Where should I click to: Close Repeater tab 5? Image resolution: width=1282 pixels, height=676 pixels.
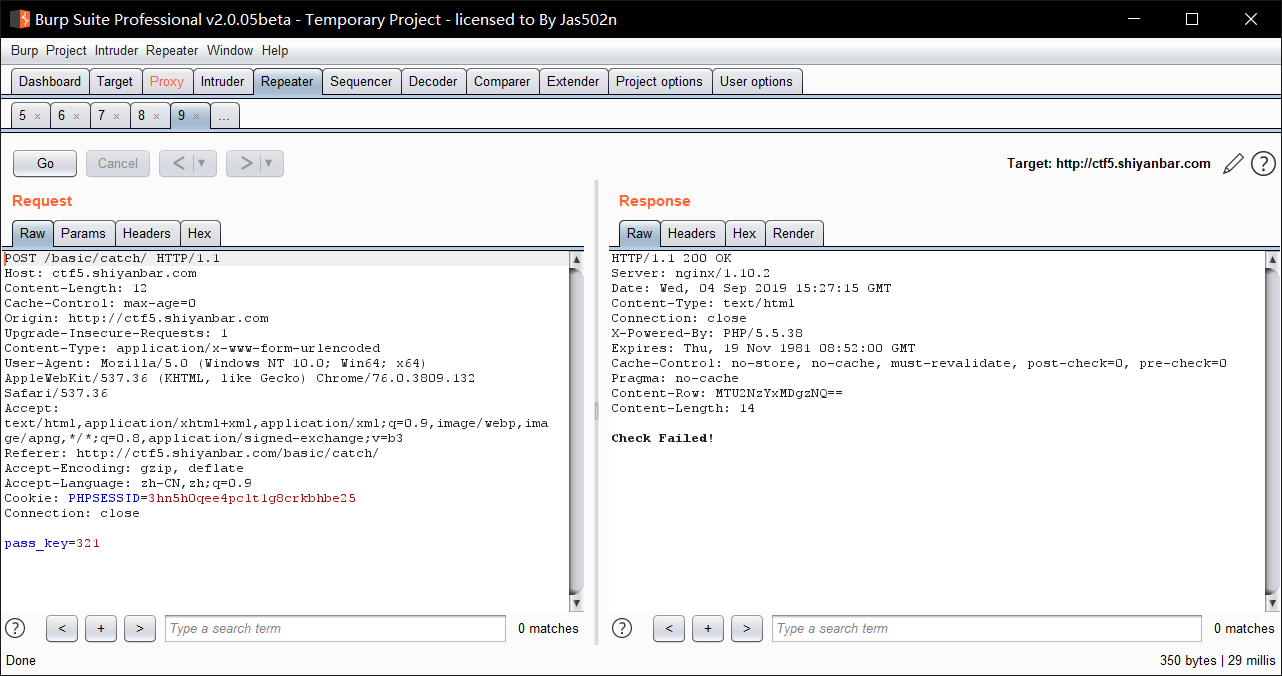coord(38,117)
